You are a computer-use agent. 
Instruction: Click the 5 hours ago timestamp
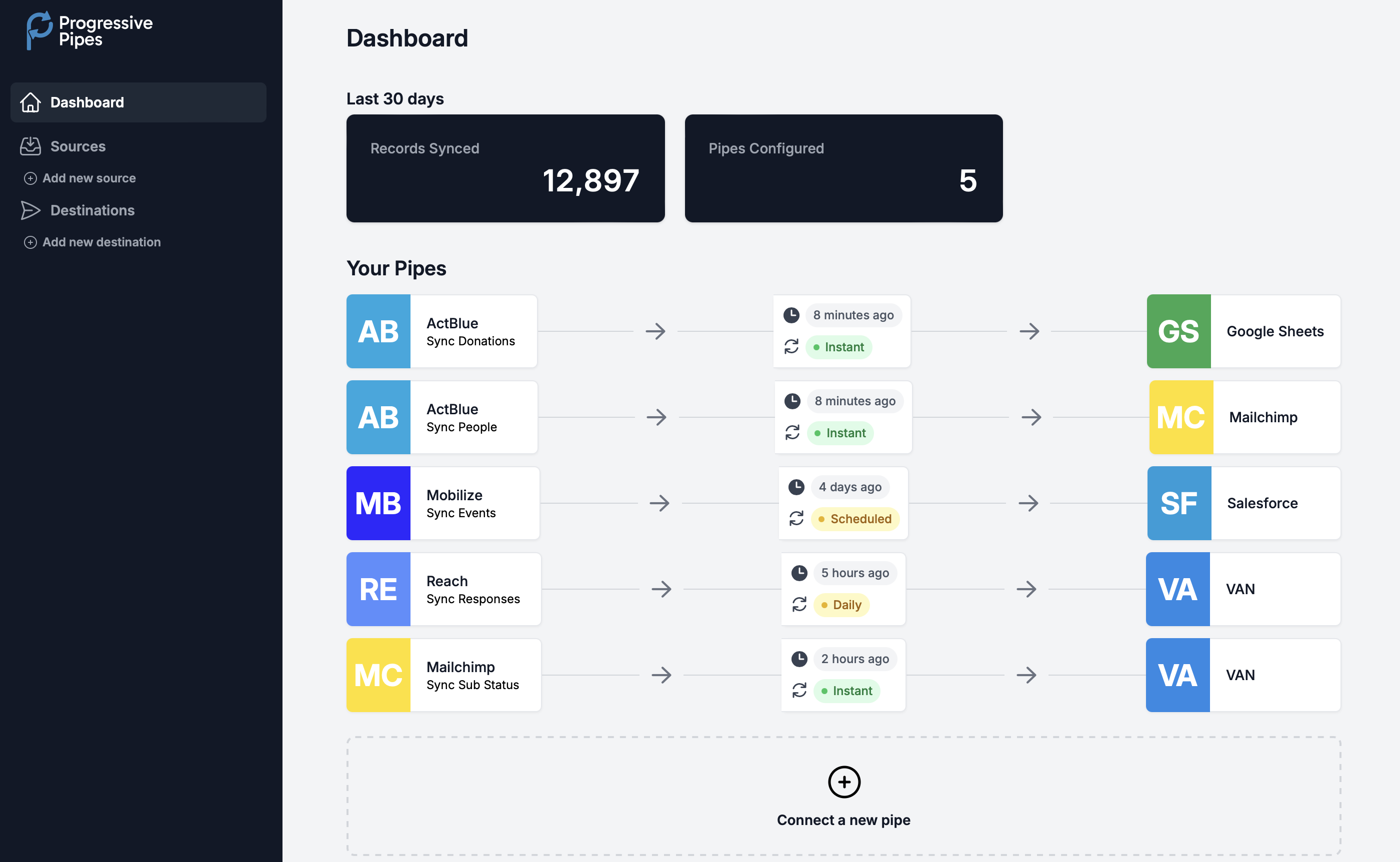[855, 573]
